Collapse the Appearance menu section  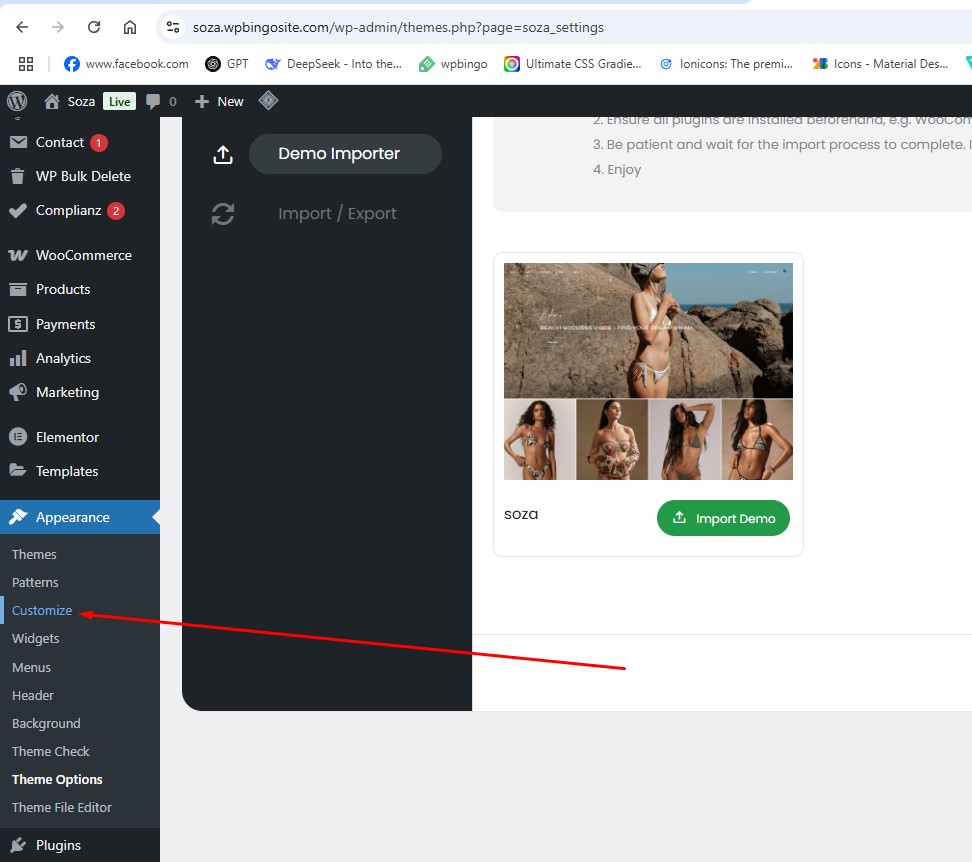coord(72,517)
